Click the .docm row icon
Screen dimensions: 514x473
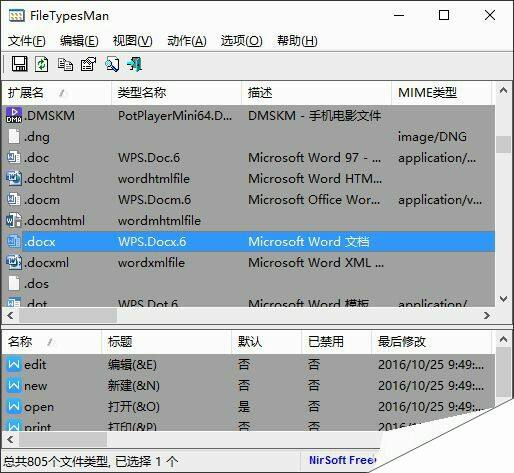pyautogui.click(x=14, y=199)
